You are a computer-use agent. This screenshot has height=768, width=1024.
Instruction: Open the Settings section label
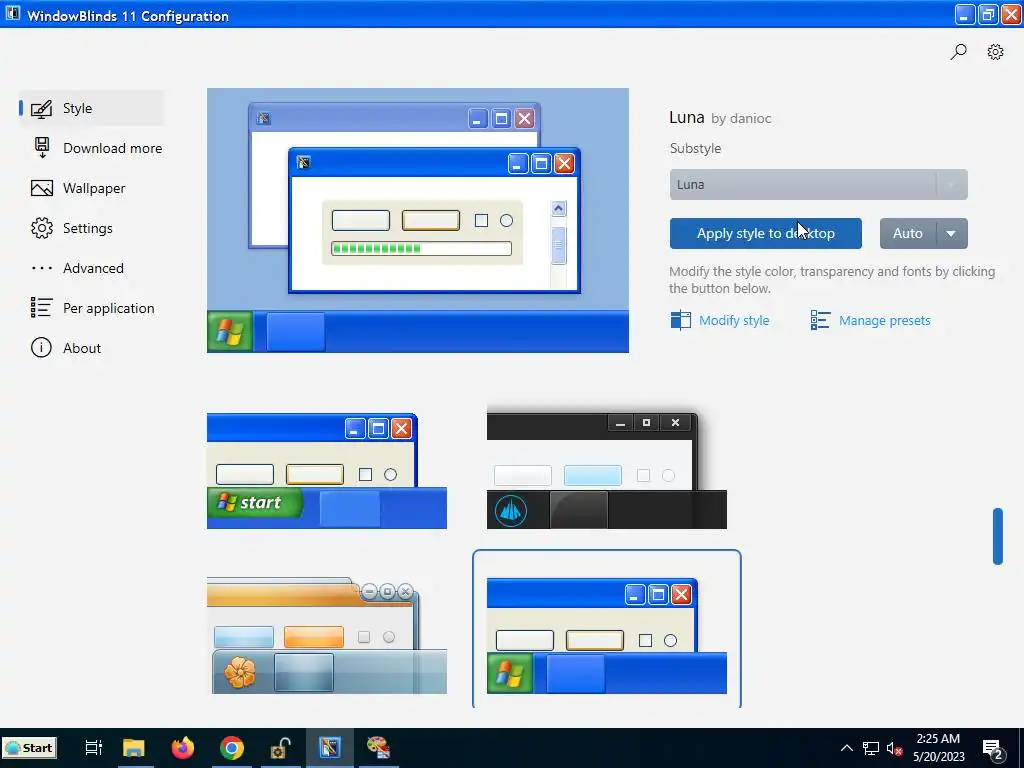[x=88, y=228]
